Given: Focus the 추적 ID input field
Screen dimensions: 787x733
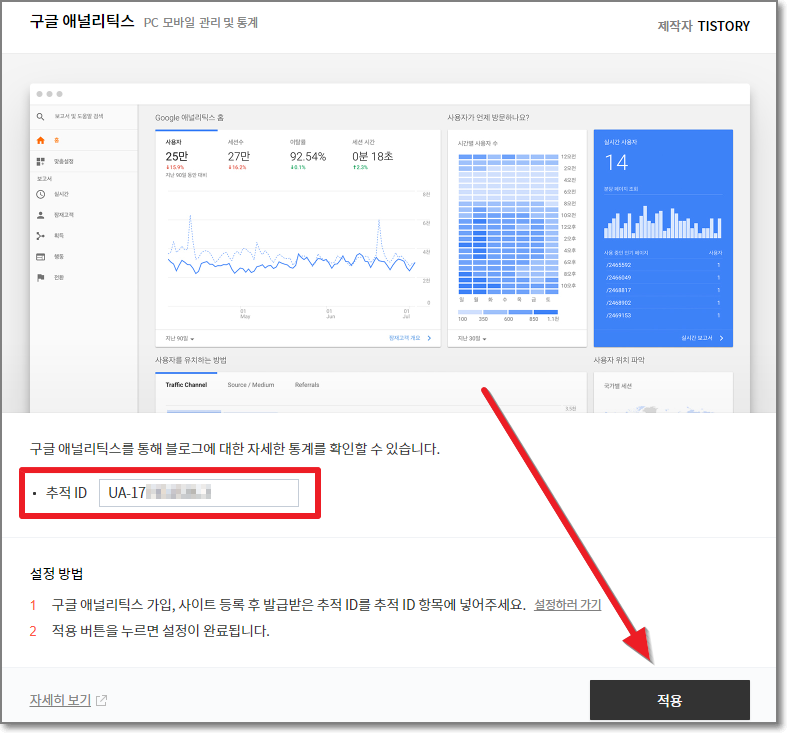Looking at the screenshot, I should (x=199, y=493).
